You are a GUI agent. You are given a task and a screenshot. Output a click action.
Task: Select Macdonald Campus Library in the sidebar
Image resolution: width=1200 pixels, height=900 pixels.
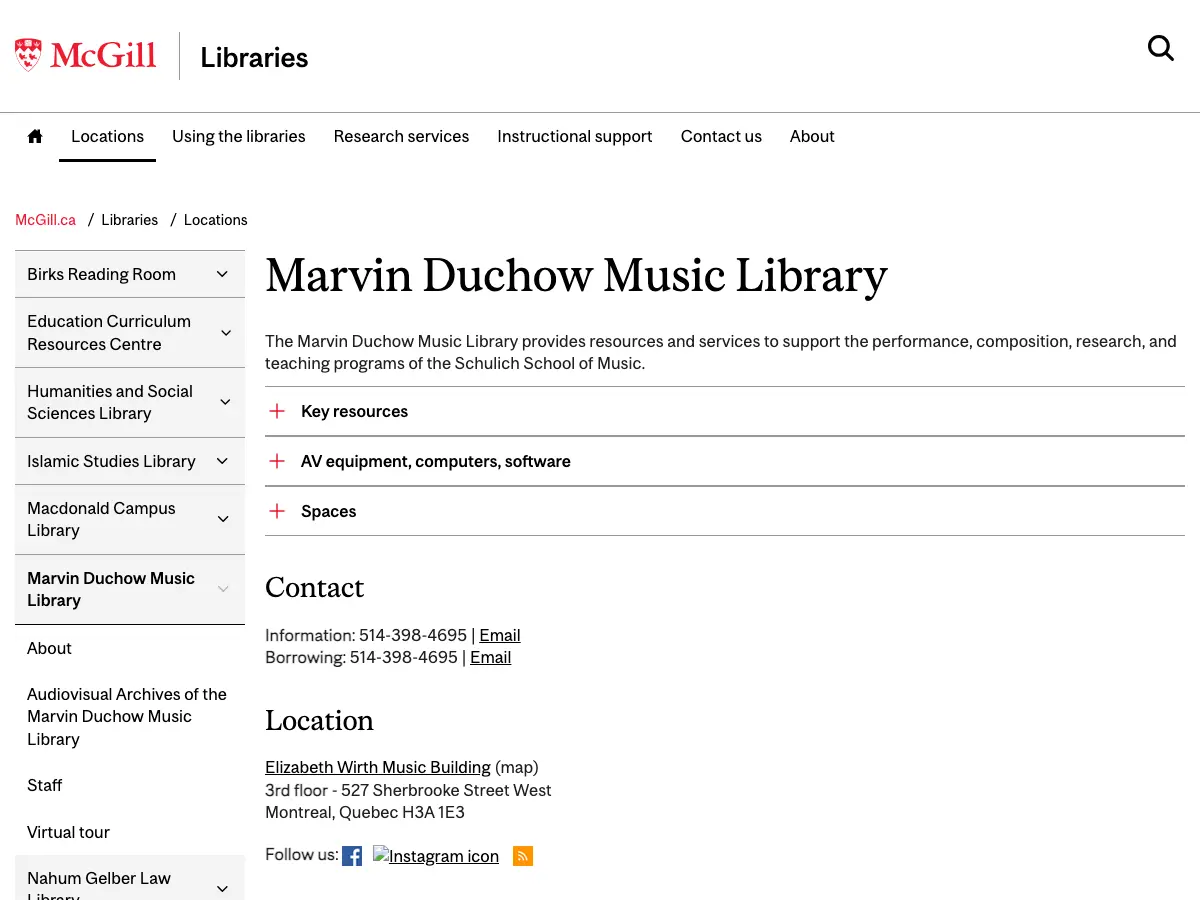point(101,519)
